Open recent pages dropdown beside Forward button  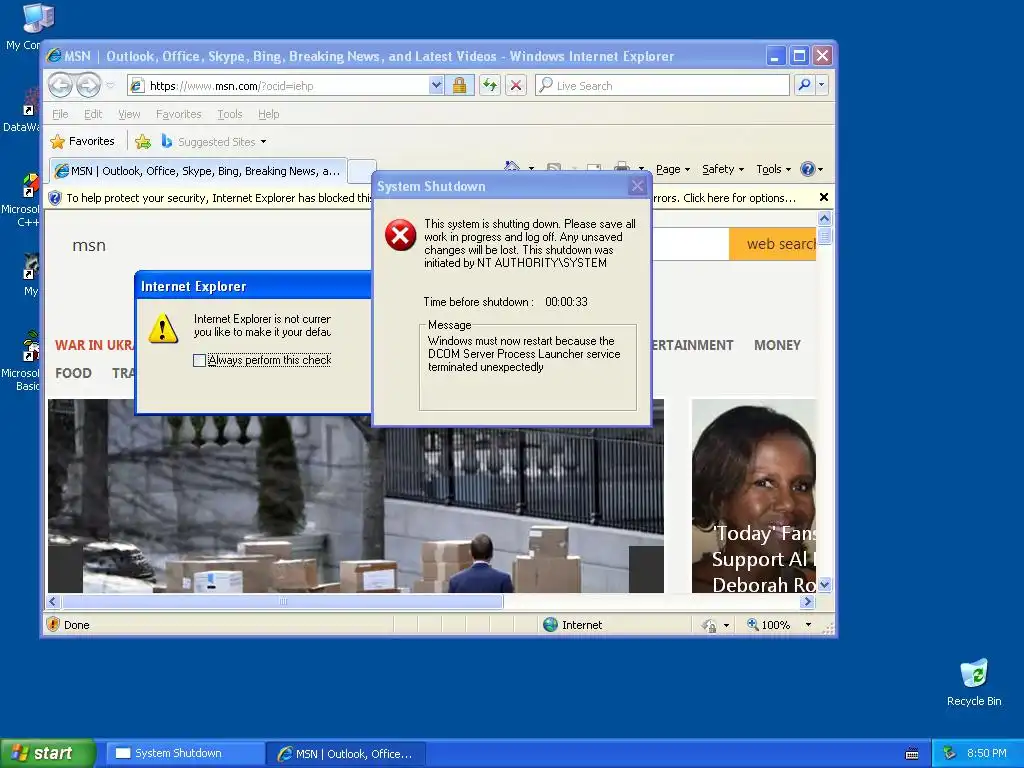[110, 86]
